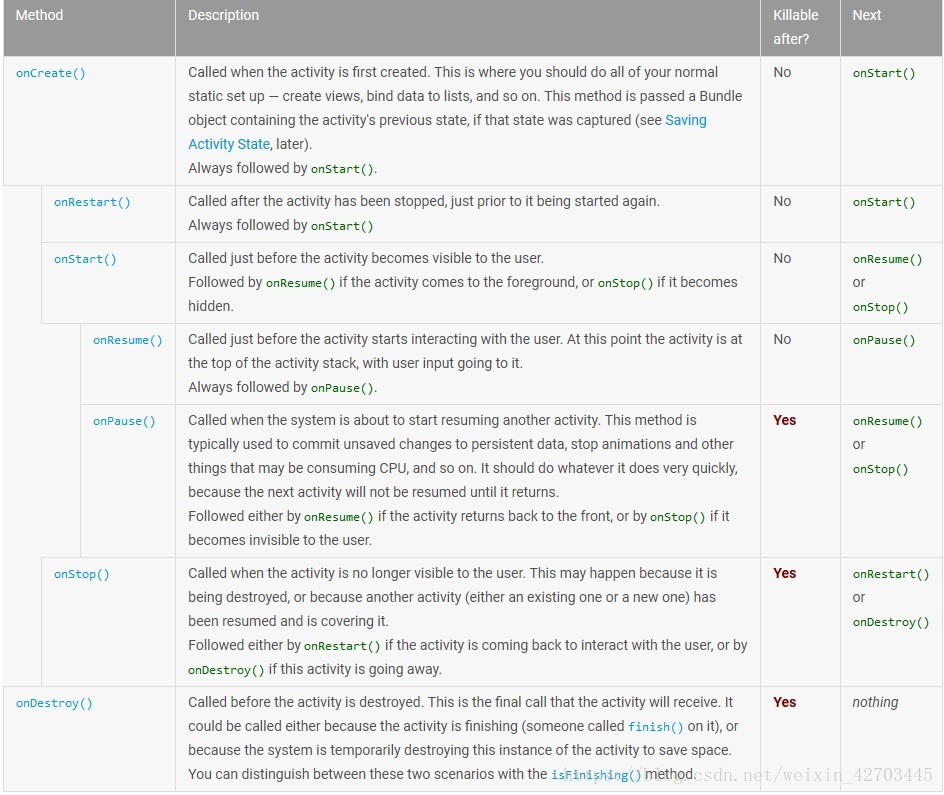
Task: Click 'or' in Next column of onStart() row
Action: [859, 282]
